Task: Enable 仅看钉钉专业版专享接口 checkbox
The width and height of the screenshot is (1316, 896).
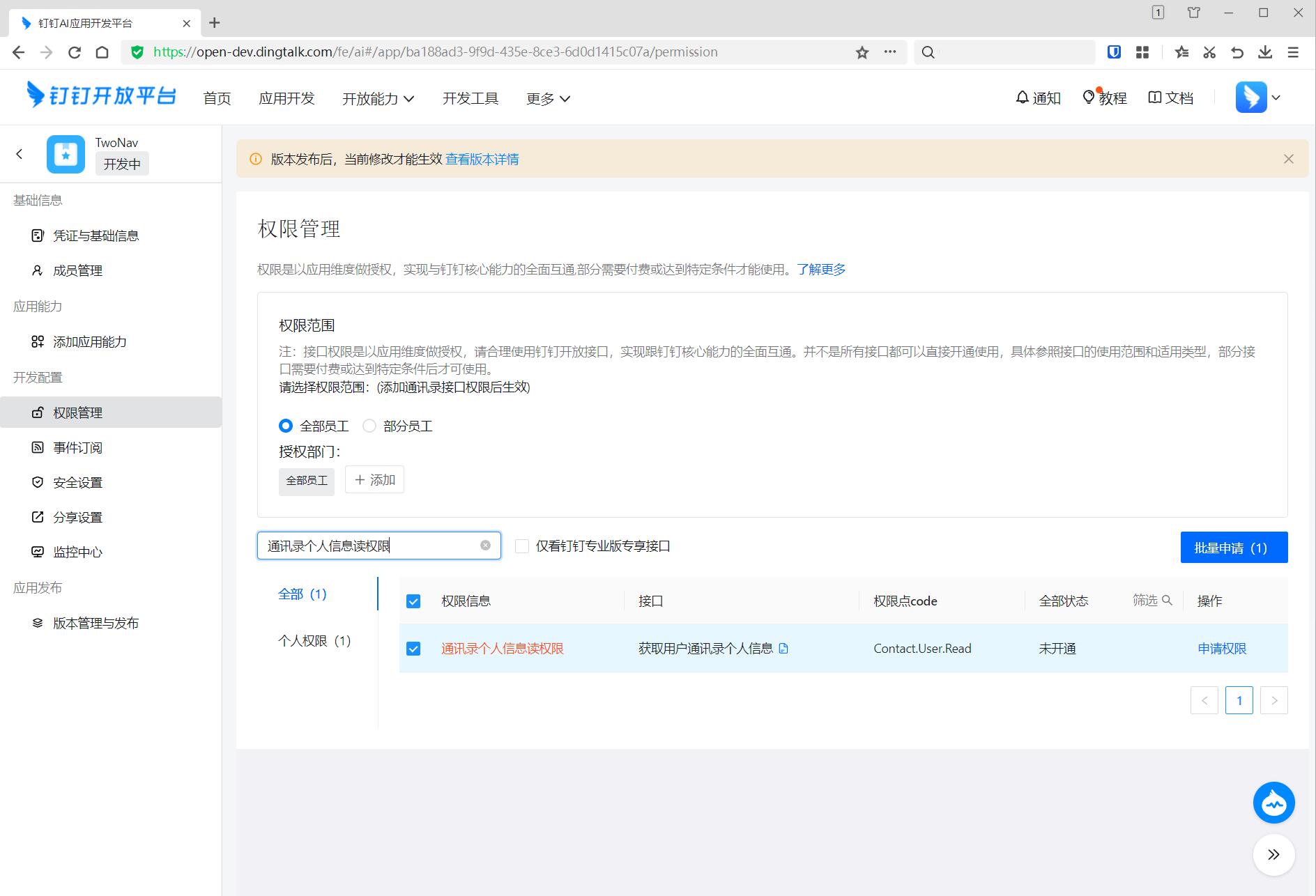Action: pyautogui.click(x=522, y=546)
